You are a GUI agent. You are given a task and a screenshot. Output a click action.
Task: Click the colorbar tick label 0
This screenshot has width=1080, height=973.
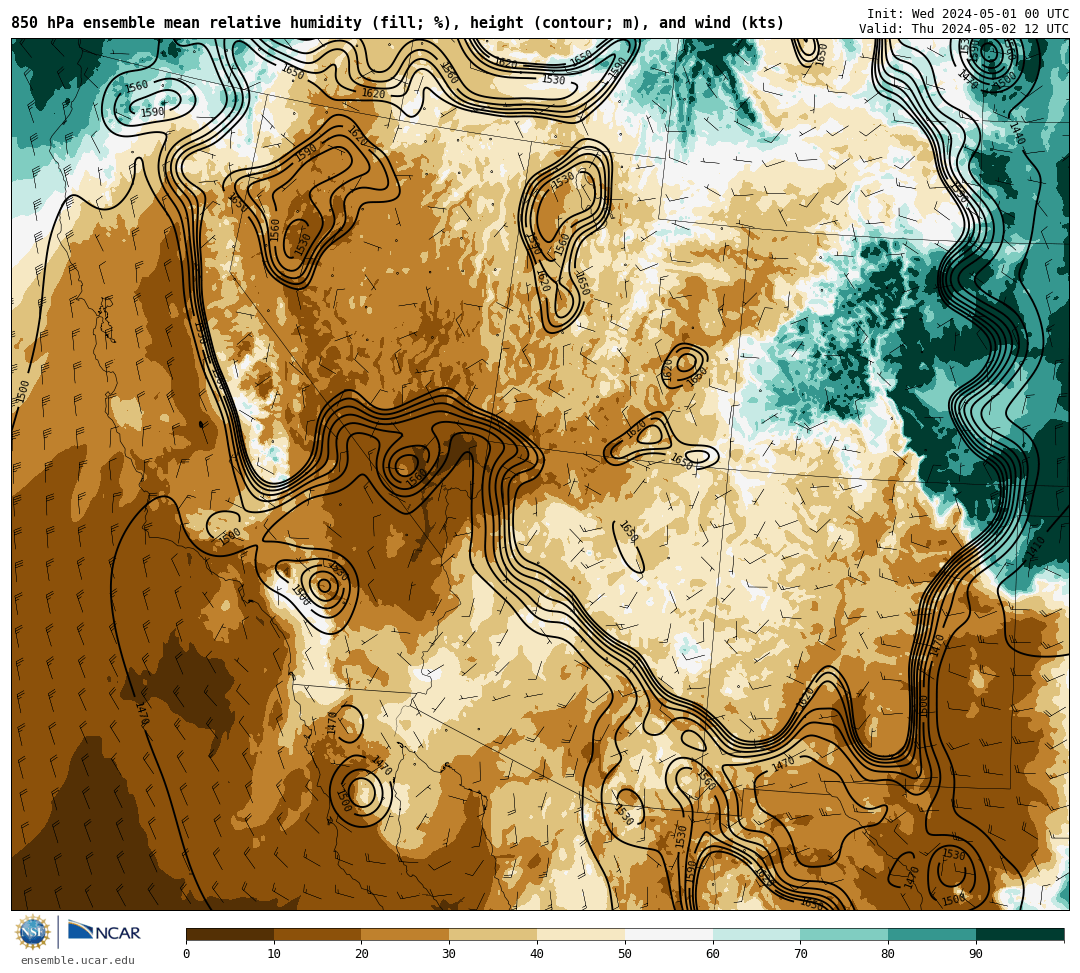pos(187,954)
